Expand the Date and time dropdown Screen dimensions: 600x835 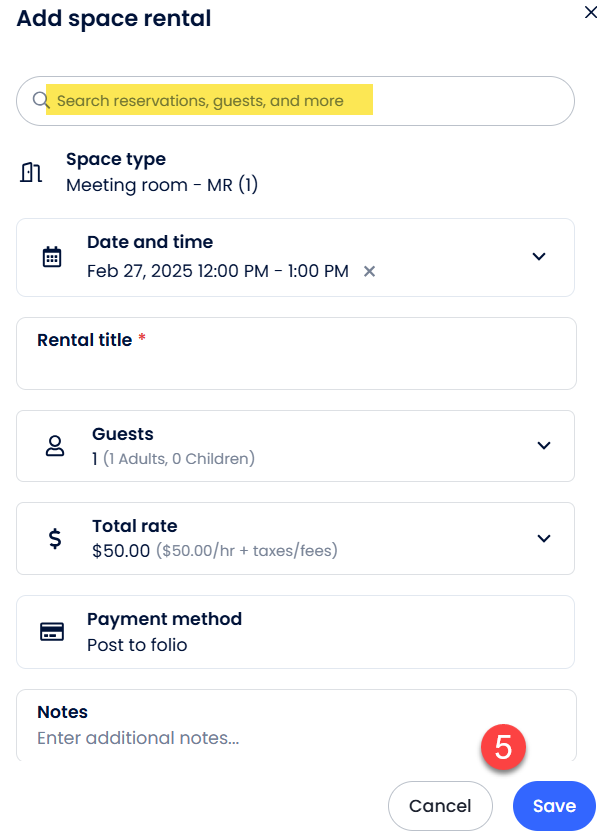[x=539, y=257]
